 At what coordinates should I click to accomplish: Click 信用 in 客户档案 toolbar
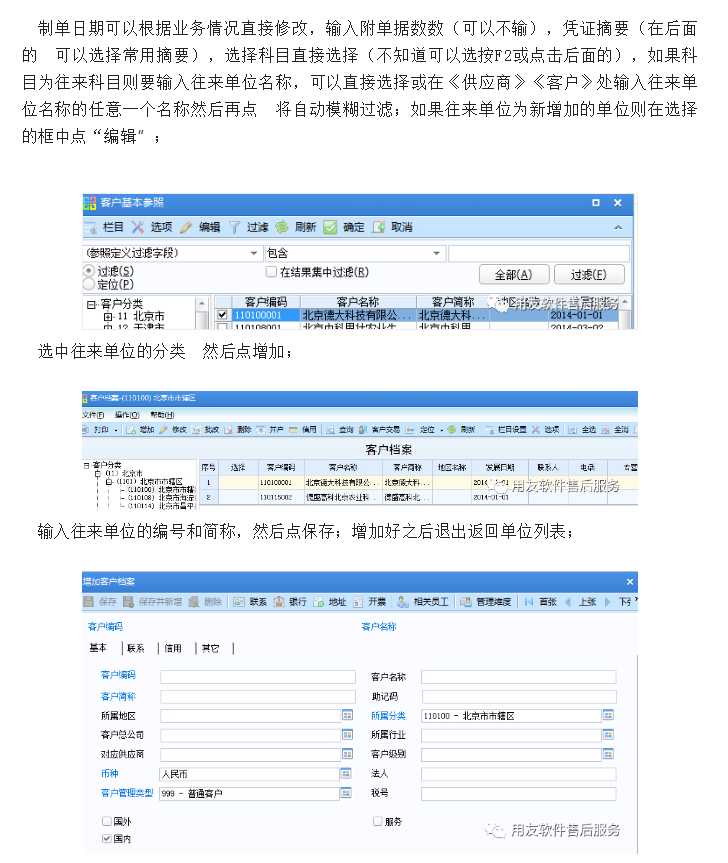pyautogui.click(x=303, y=430)
